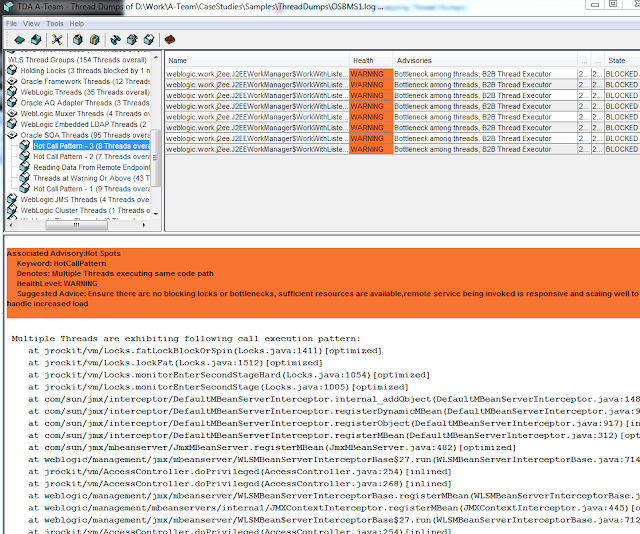Click the tree panel horizontal scrollbar thumb
This screenshot has width=640, height=534.
coord(77,225)
